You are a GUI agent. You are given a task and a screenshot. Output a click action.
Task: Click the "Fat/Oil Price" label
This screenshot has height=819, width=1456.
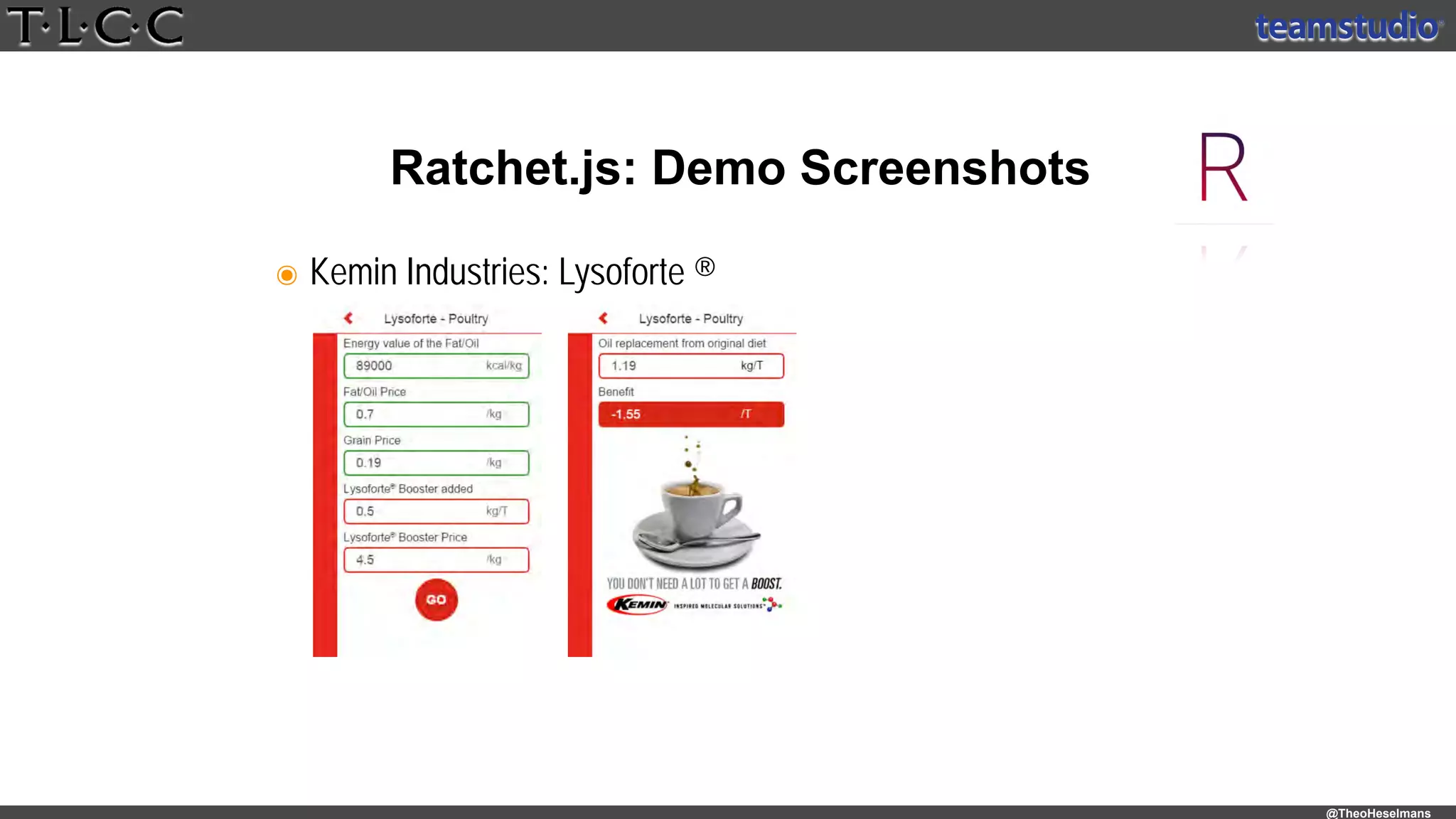coord(375,392)
